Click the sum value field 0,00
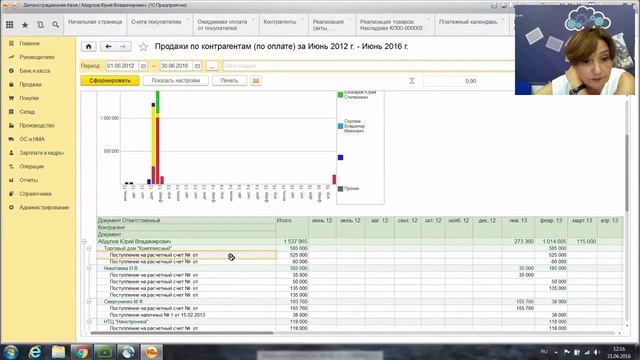The height and width of the screenshot is (360, 640). click(x=450, y=81)
